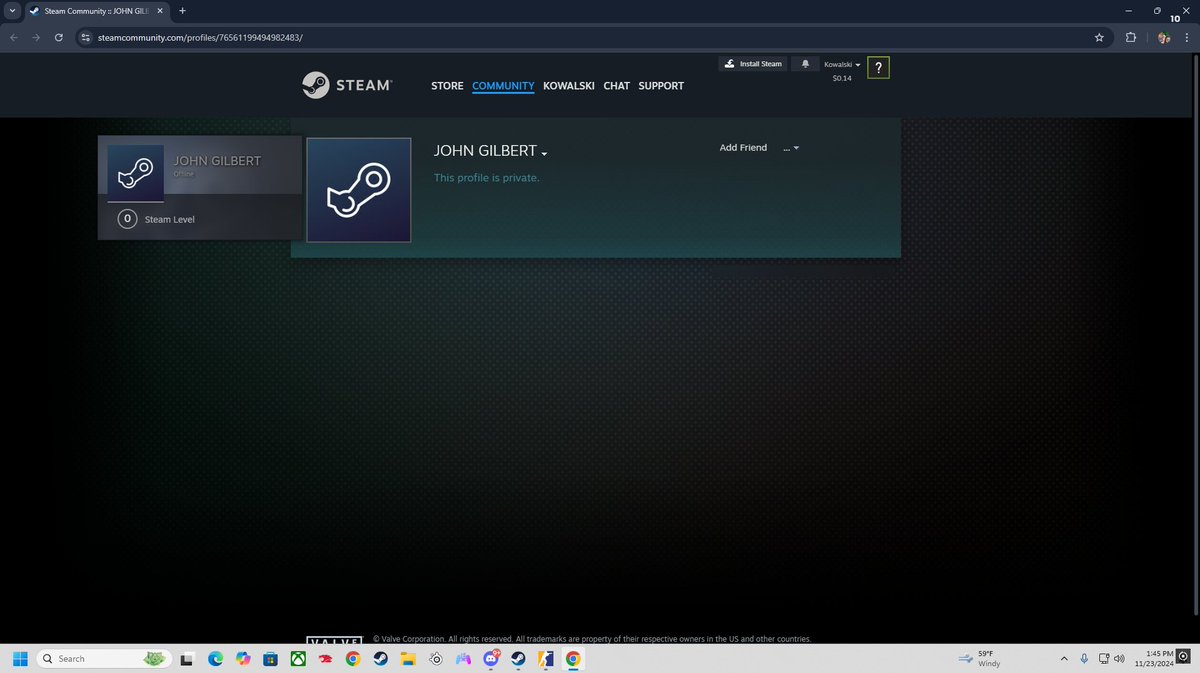Open Microsoft Store from the taskbar
This screenshot has height=673, width=1200.
click(270, 659)
